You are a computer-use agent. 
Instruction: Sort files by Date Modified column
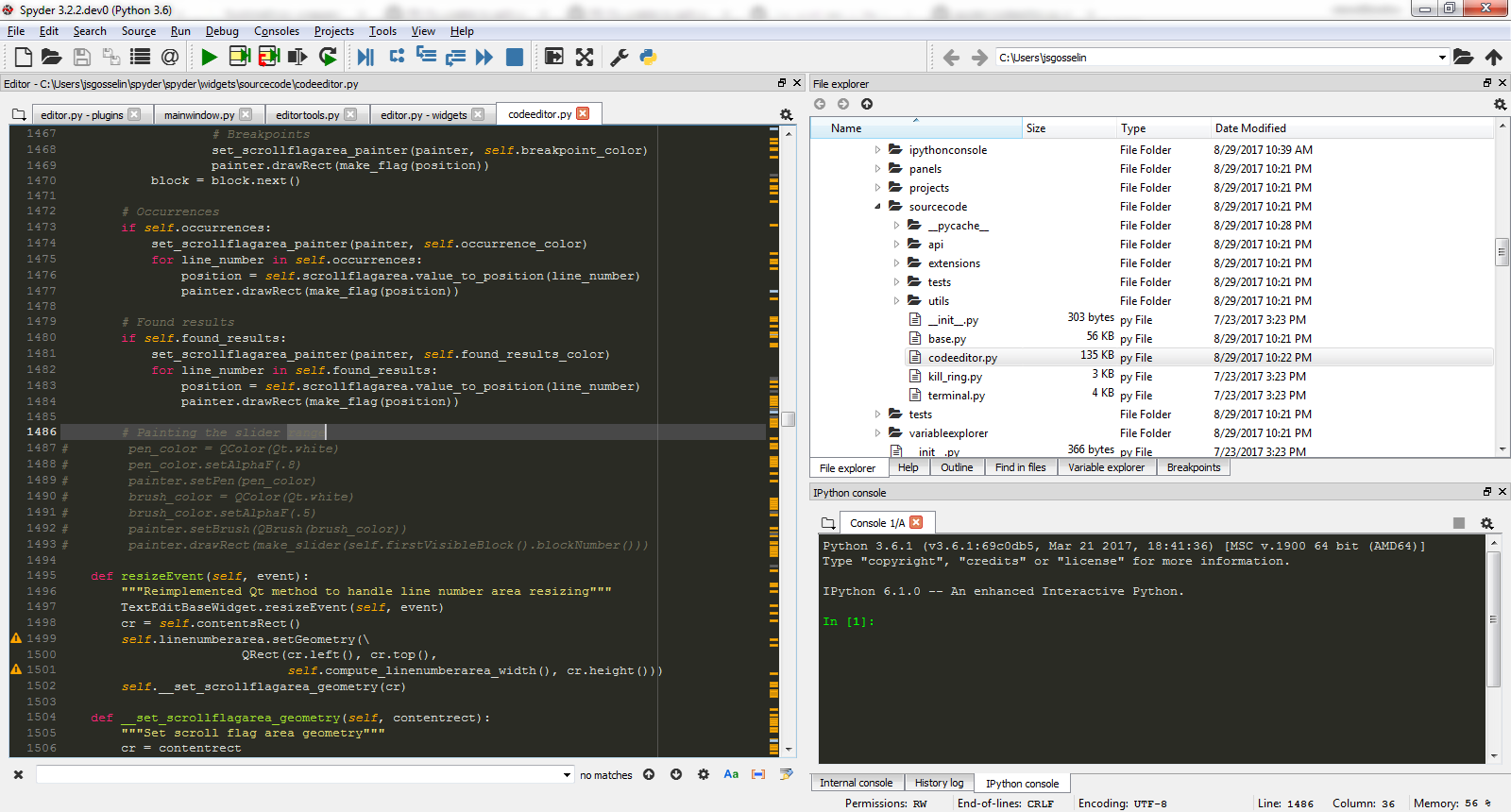(x=1250, y=128)
